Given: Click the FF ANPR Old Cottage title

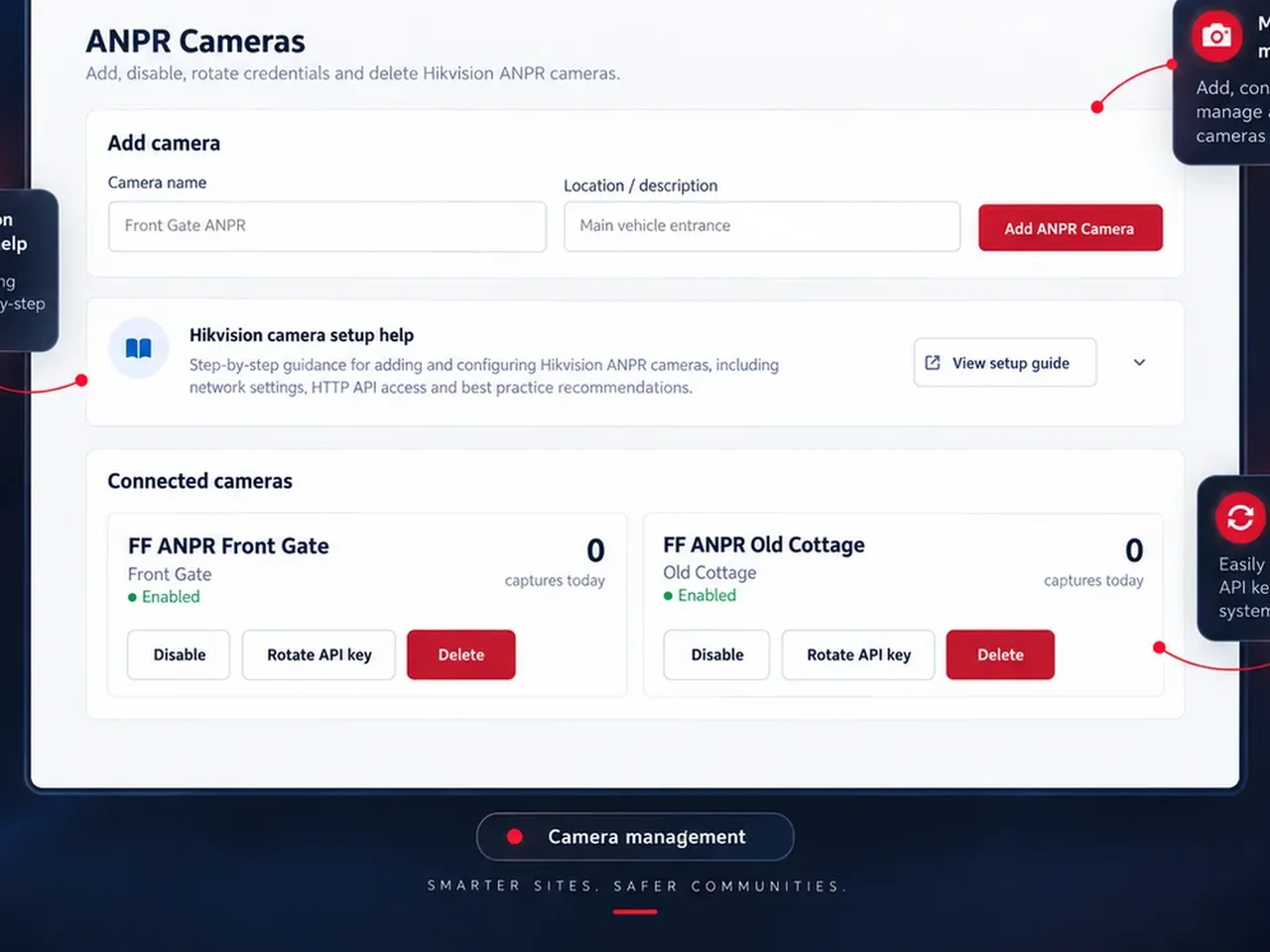Looking at the screenshot, I should [764, 545].
